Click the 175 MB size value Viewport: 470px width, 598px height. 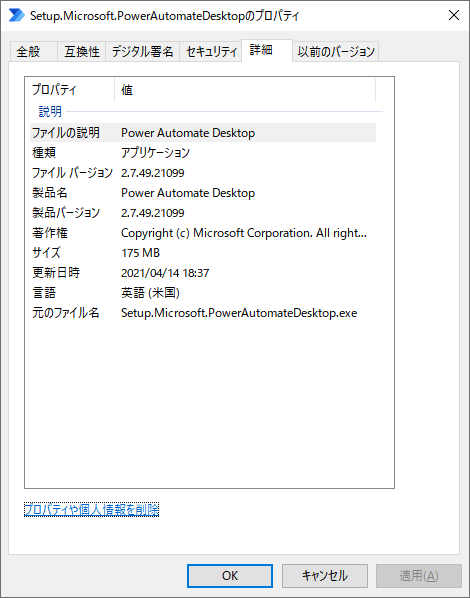(140, 253)
